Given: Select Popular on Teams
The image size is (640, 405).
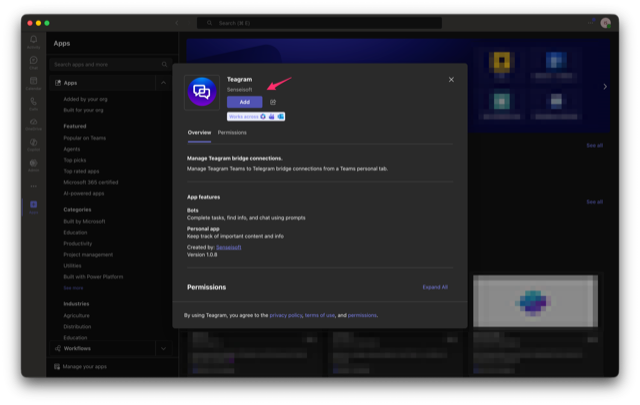Looking at the screenshot, I should [84, 138].
